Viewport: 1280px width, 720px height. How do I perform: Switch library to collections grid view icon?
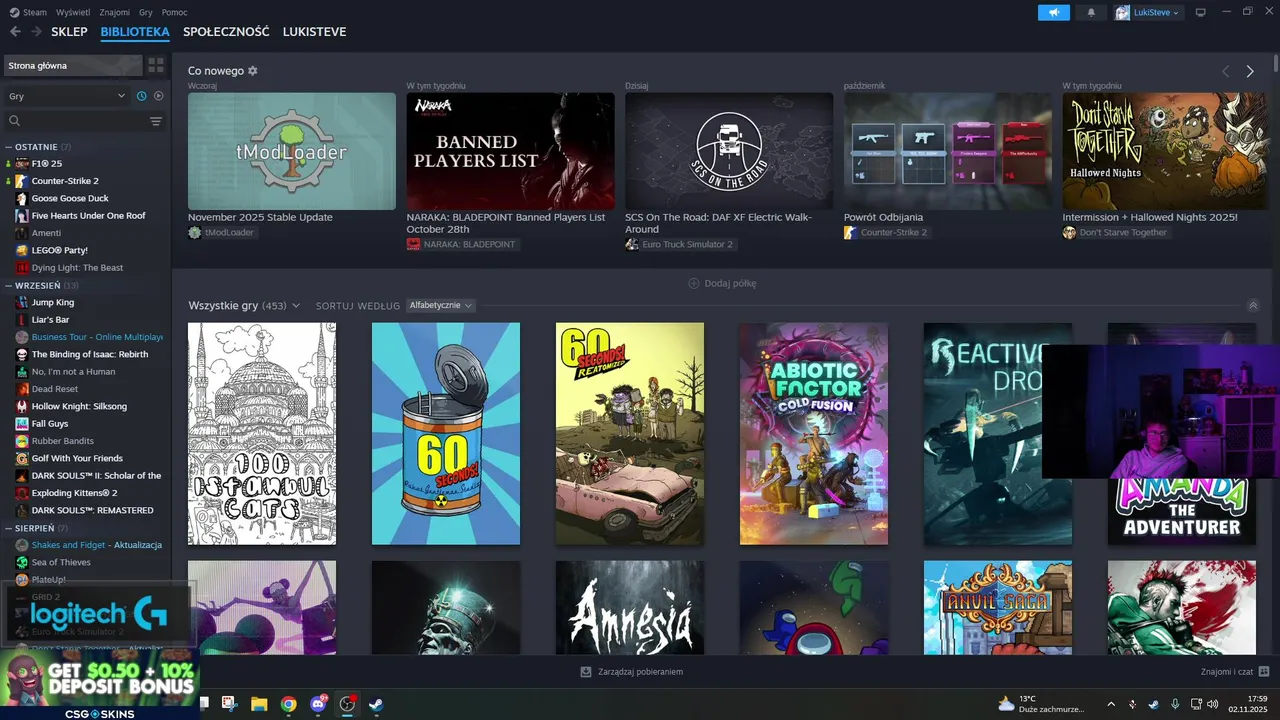pos(156,65)
